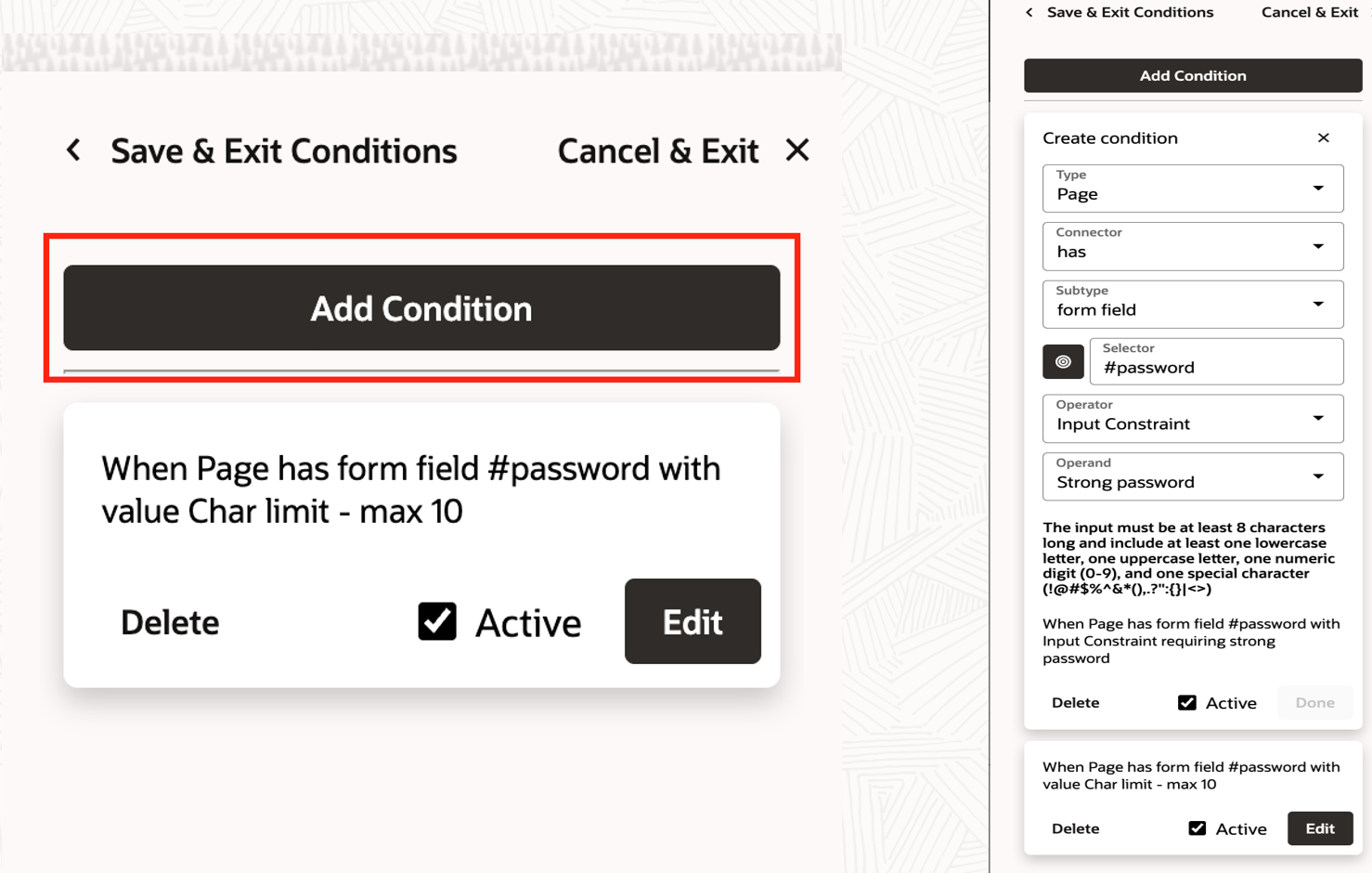Toggle Active checkbox for the Char limit condition on right

[1197, 828]
